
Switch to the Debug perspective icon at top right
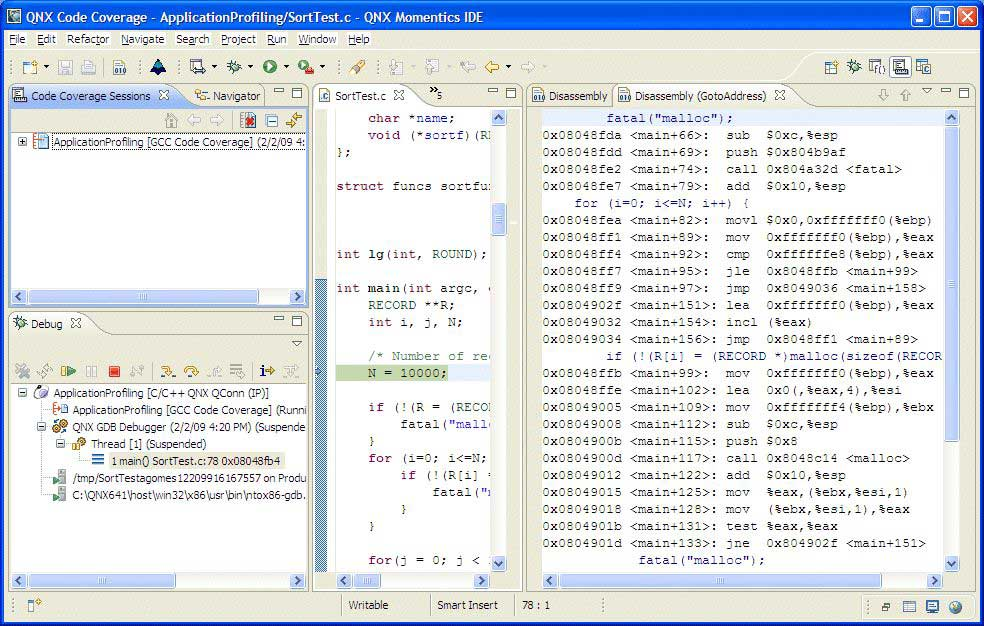854,67
